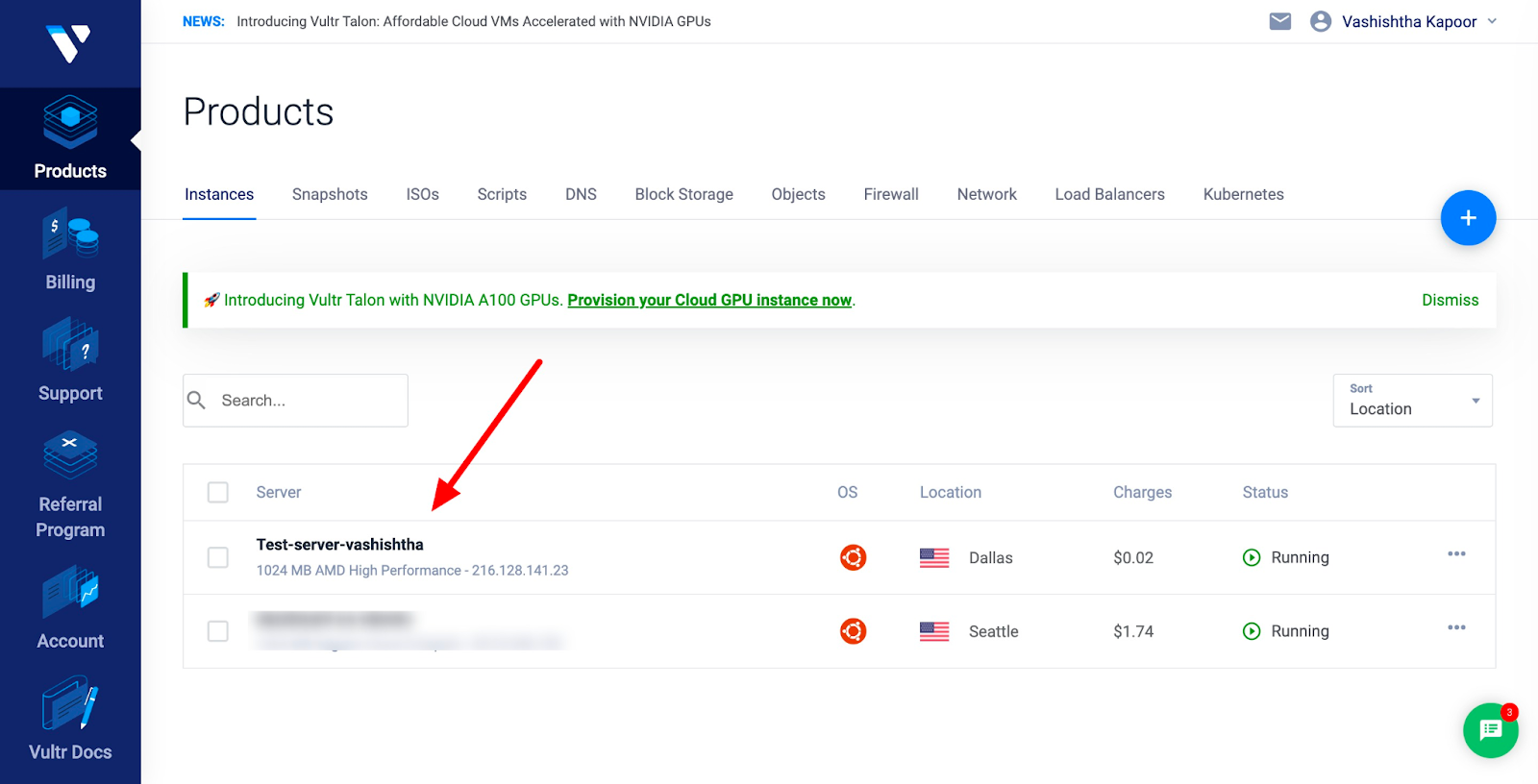The height and width of the screenshot is (784, 1538).
Task: Switch to the Instances tab
Action: (219, 194)
